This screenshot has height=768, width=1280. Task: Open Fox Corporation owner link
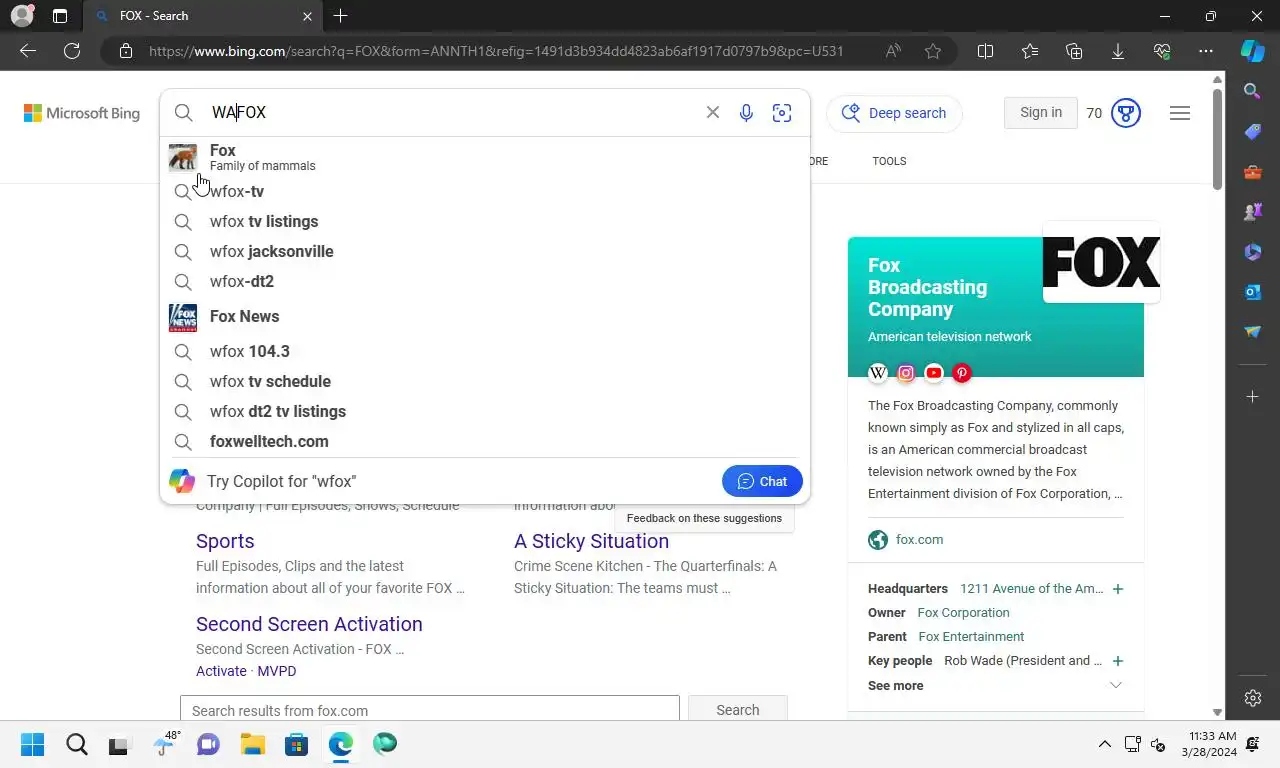[963, 613]
